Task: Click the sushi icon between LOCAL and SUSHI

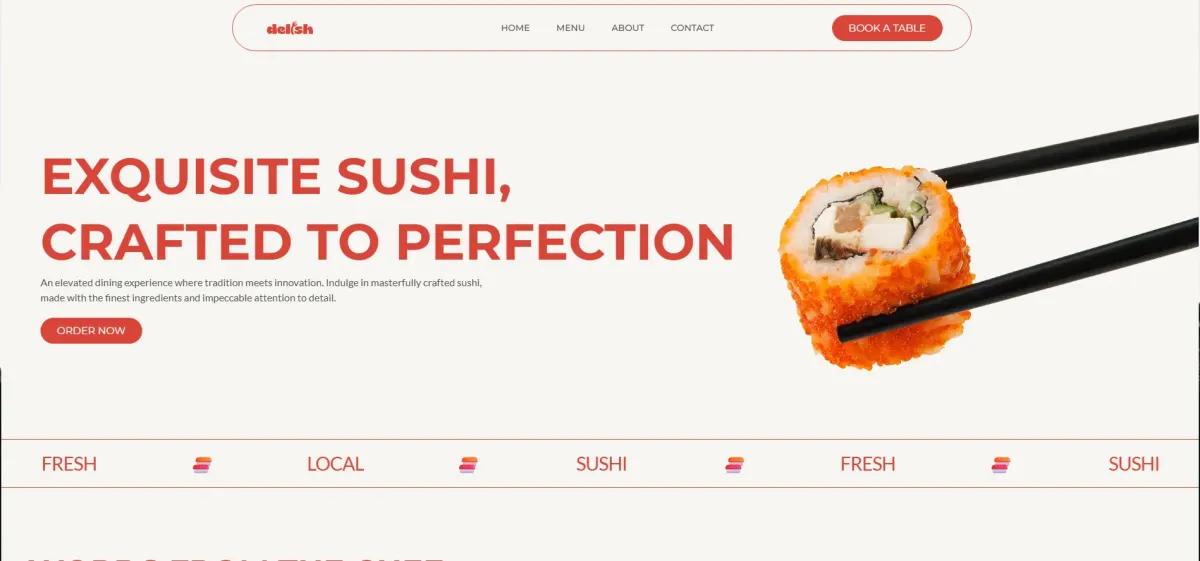Action: pyautogui.click(x=468, y=464)
